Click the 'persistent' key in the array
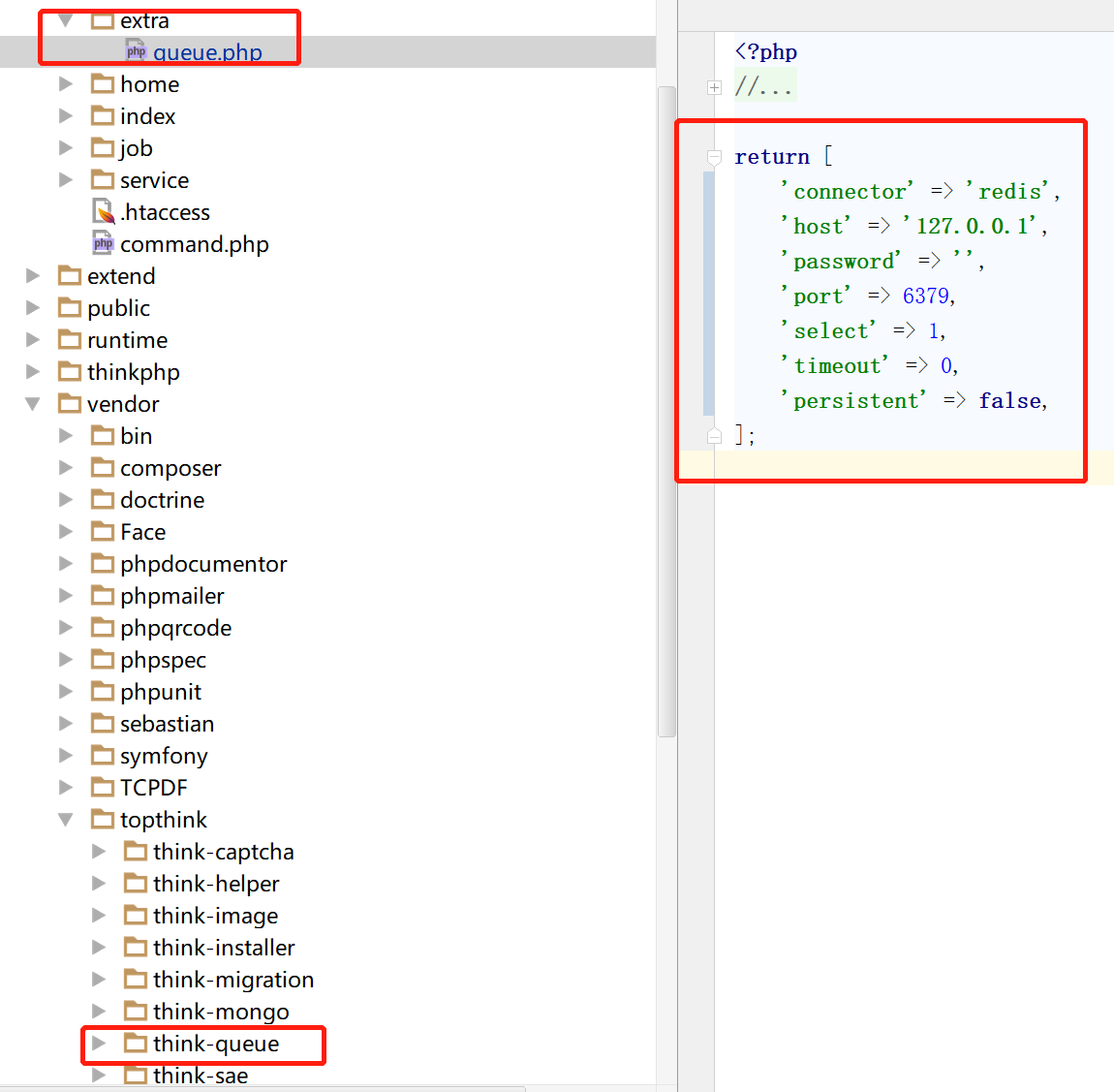The image size is (1114, 1092). click(853, 400)
